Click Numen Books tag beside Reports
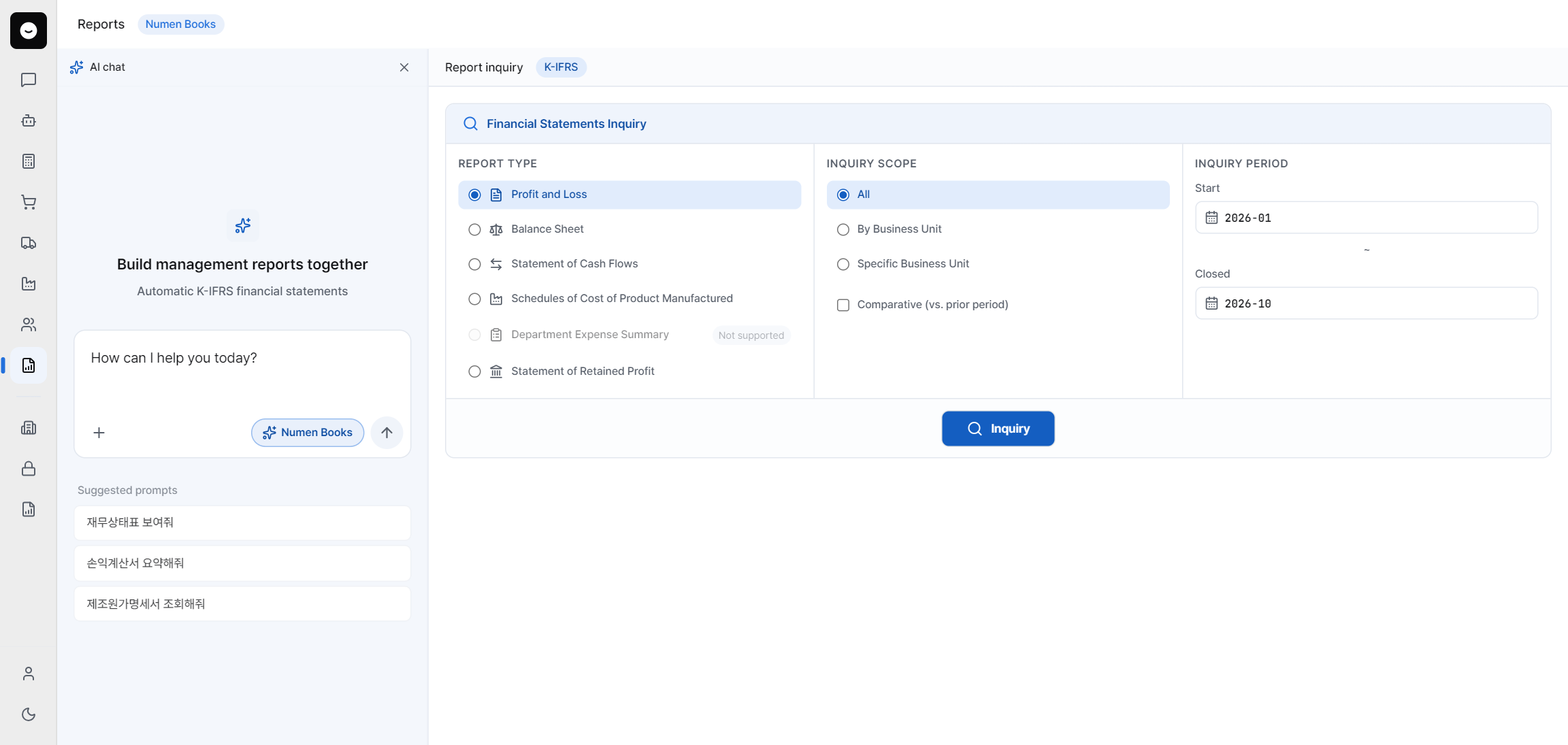This screenshot has height=745, width=1568. pos(180,24)
